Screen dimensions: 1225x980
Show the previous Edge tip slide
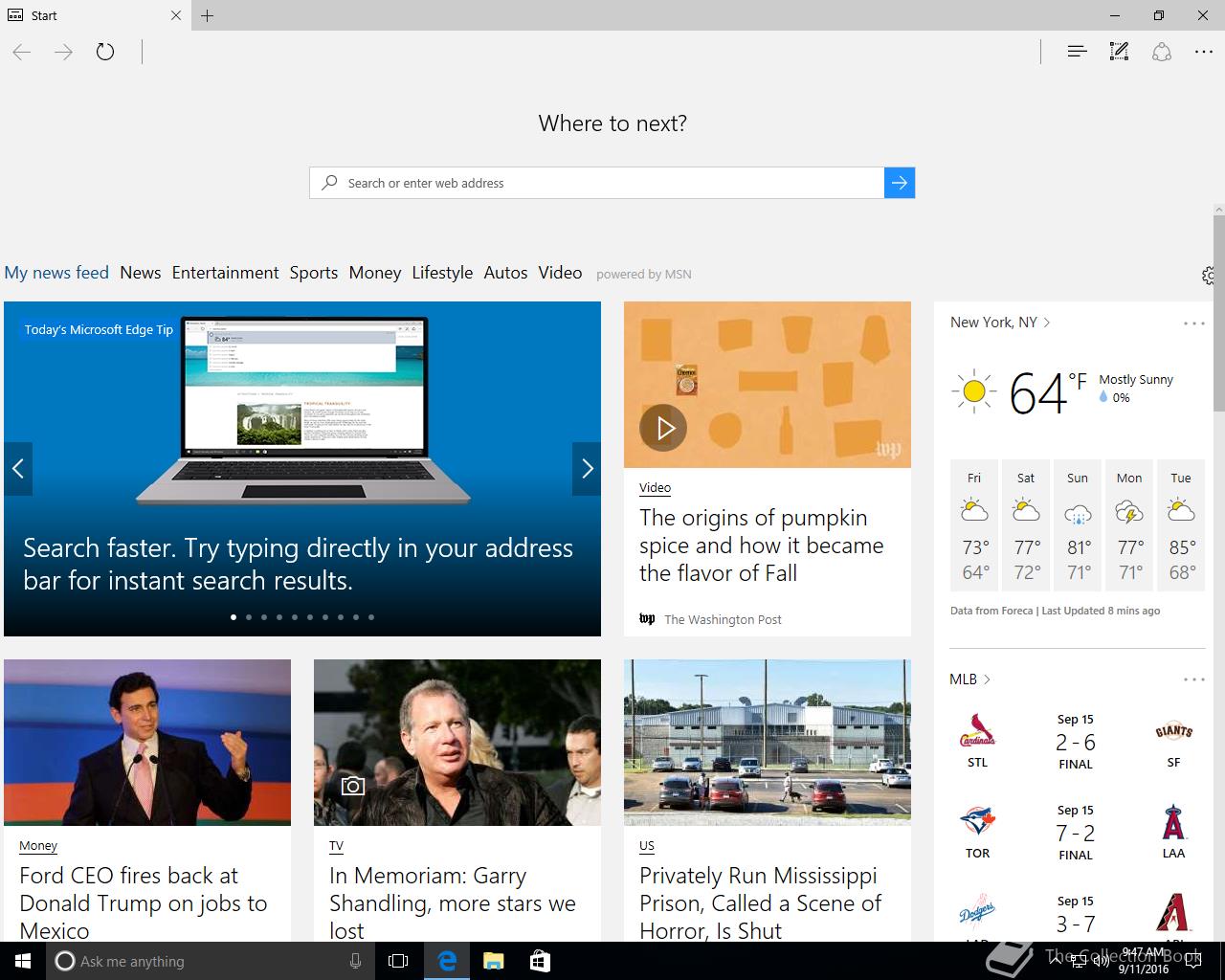18,468
